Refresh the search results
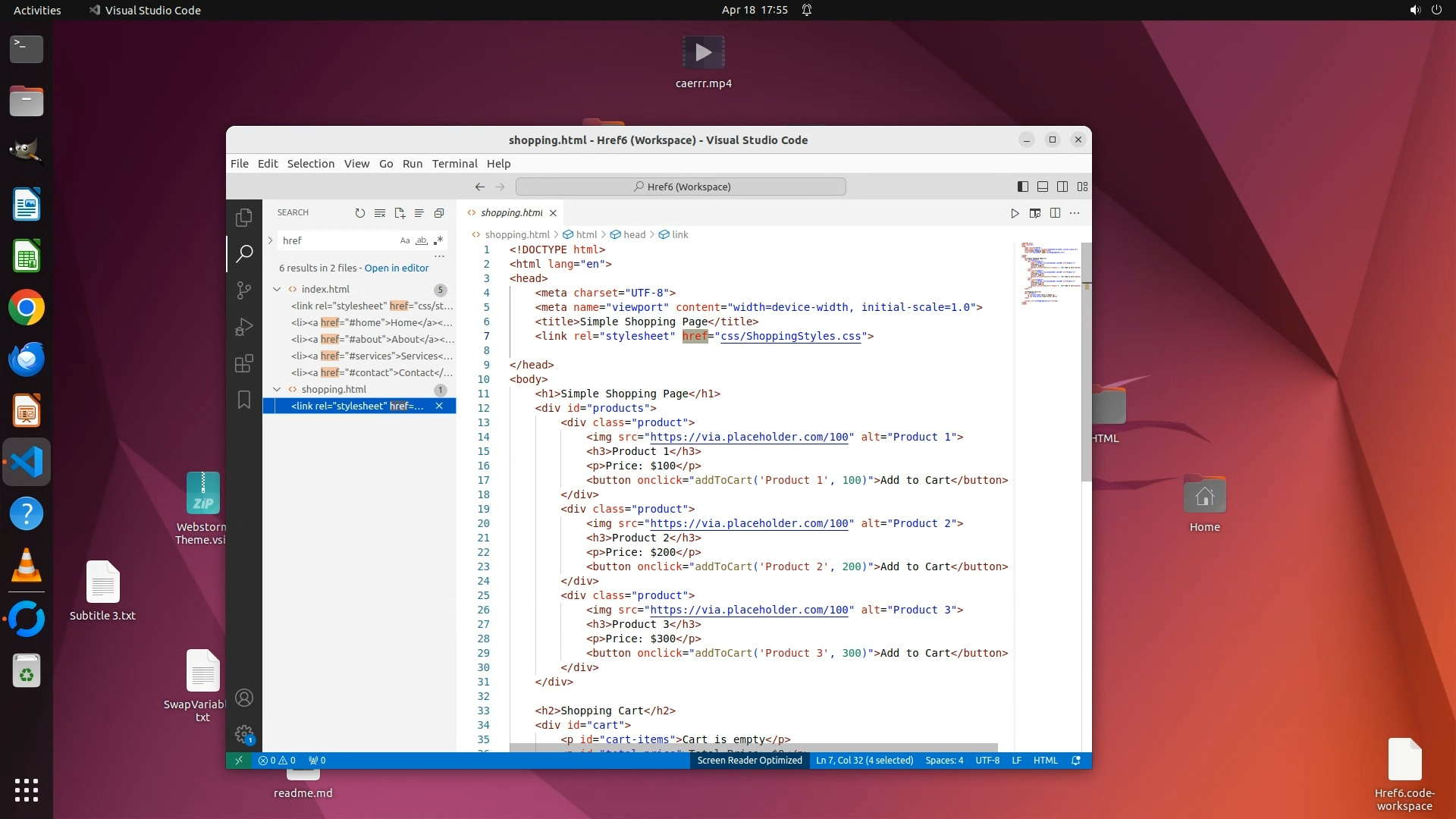 coord(359,213)
